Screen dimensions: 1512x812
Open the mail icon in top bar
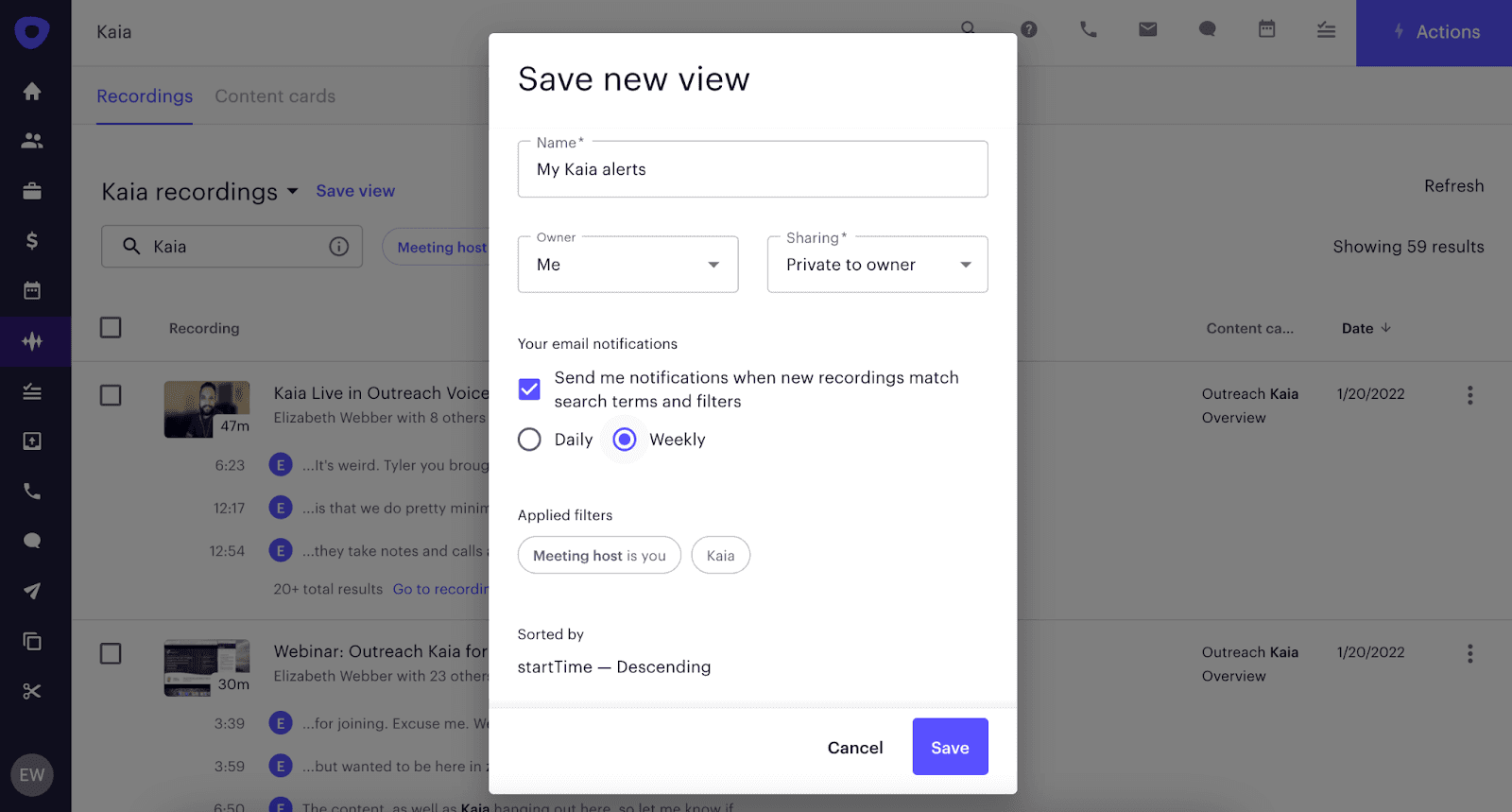1148,29
